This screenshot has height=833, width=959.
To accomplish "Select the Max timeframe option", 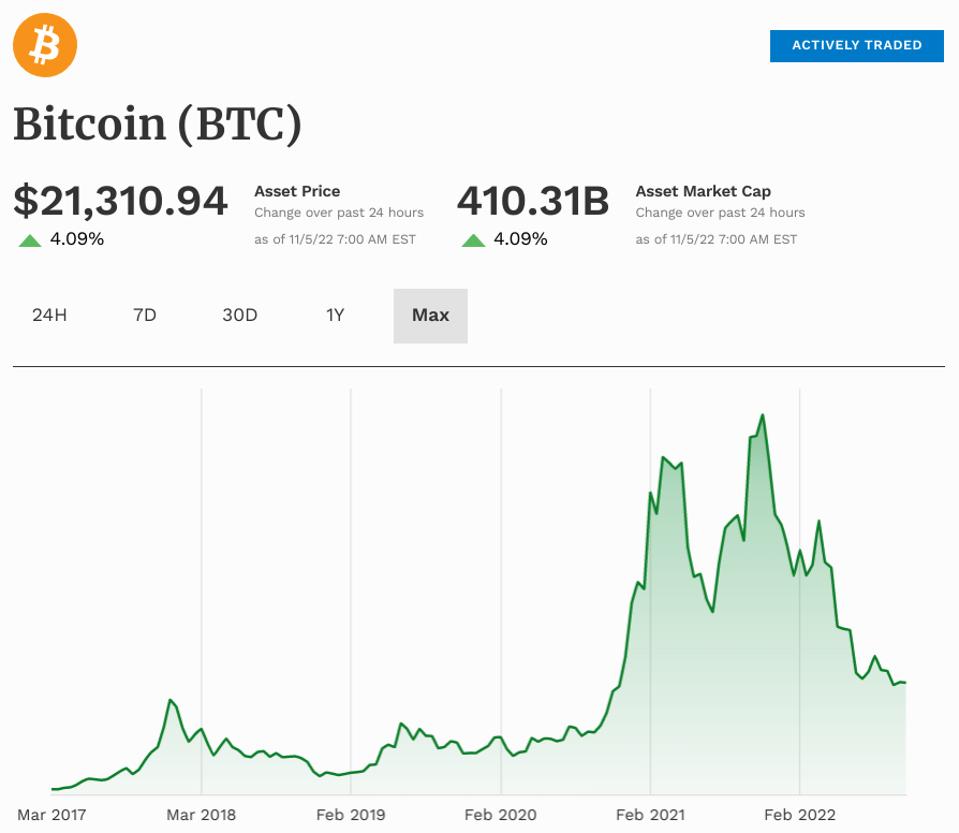I will point(430,315).
